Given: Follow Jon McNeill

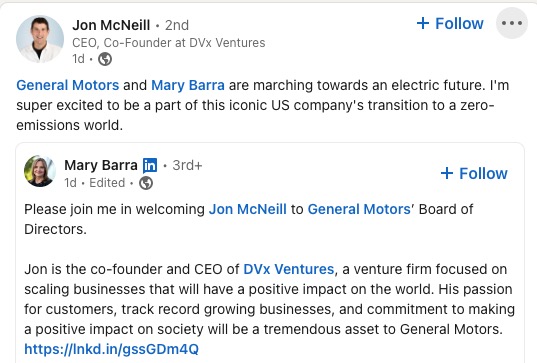Looking at the screenshot, I should tap(450, 24).
